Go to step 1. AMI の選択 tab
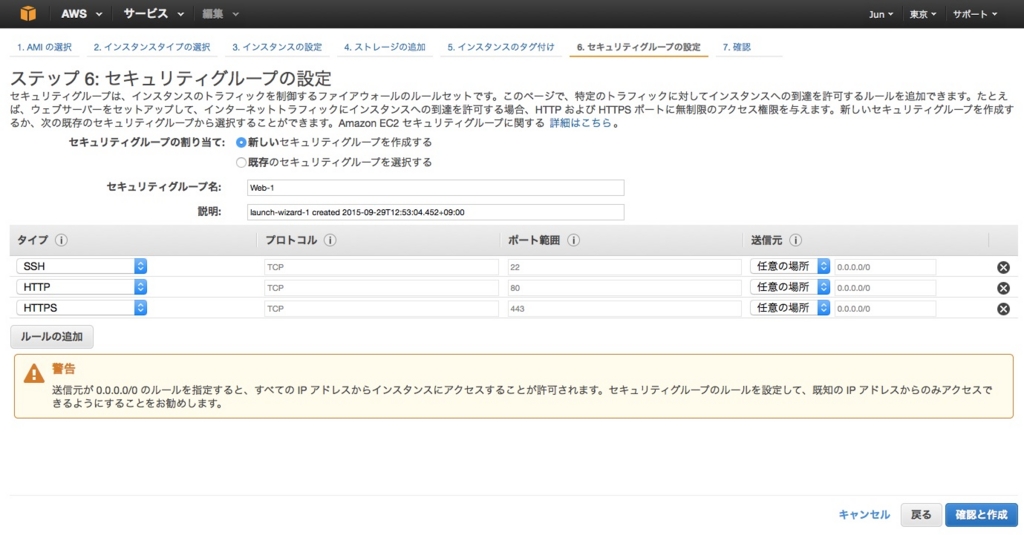The width and height of the screenshot is (1024, 535). tap(44, 47)
